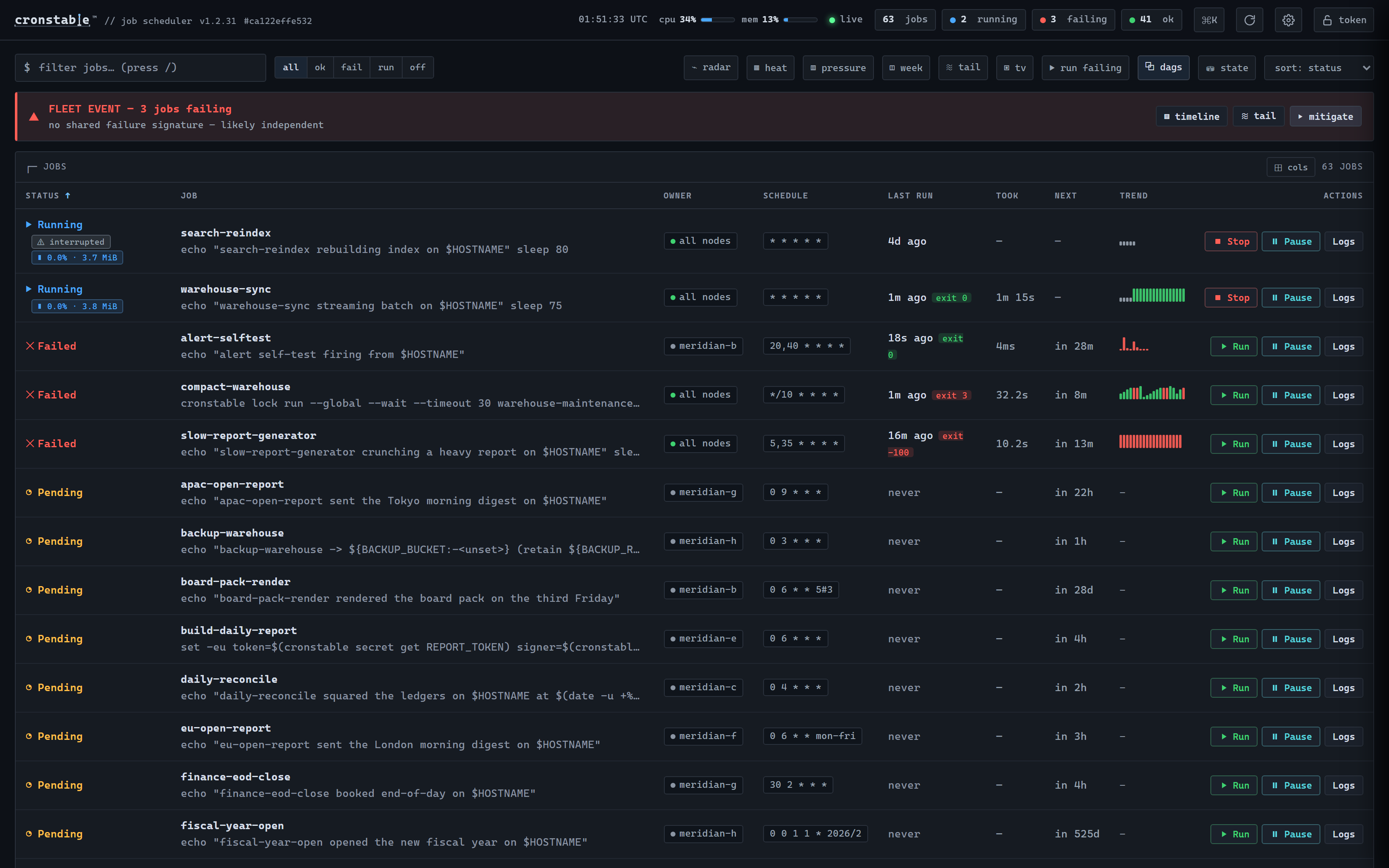This screenshot has width=1389, height=868.
Task: Run the eu-open-report job
Action: pyautogui.click(x=1234, y=737)
